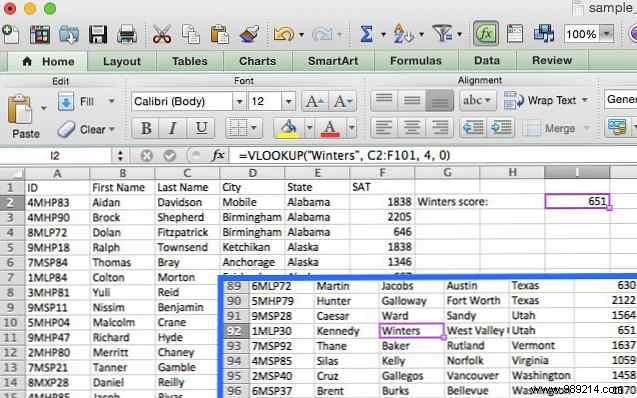Align text to middle of cell
637x398 pixels.
[x=412, y=100]
